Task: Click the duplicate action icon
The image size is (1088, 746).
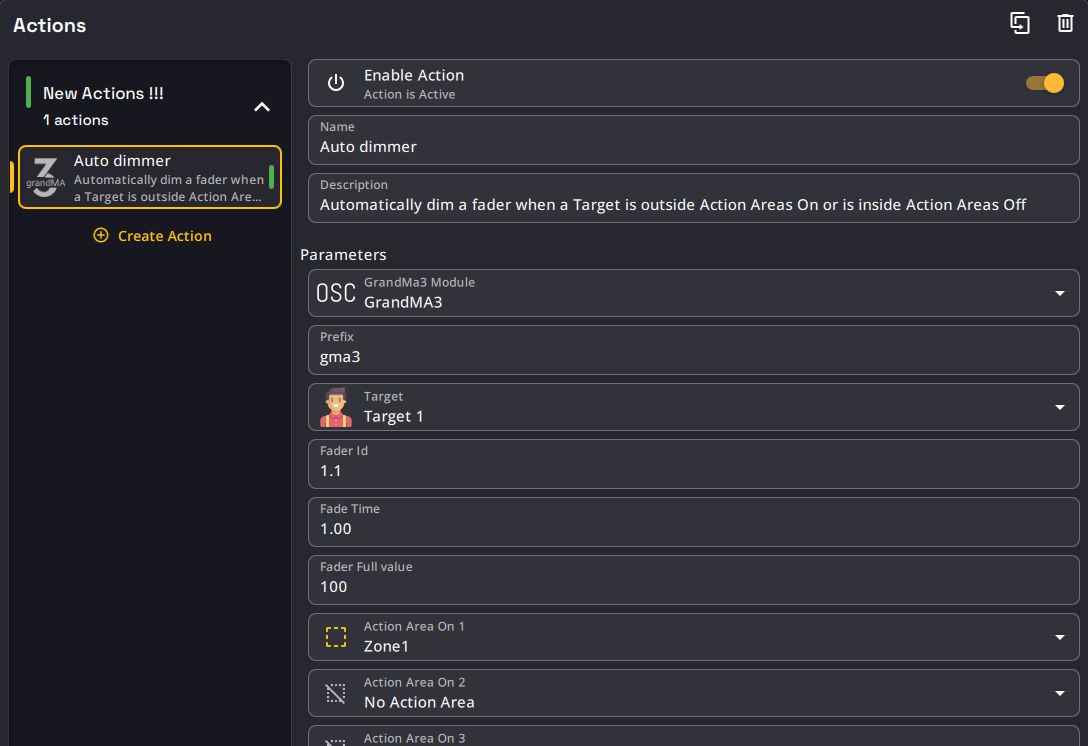Action: pos(1020,24)
